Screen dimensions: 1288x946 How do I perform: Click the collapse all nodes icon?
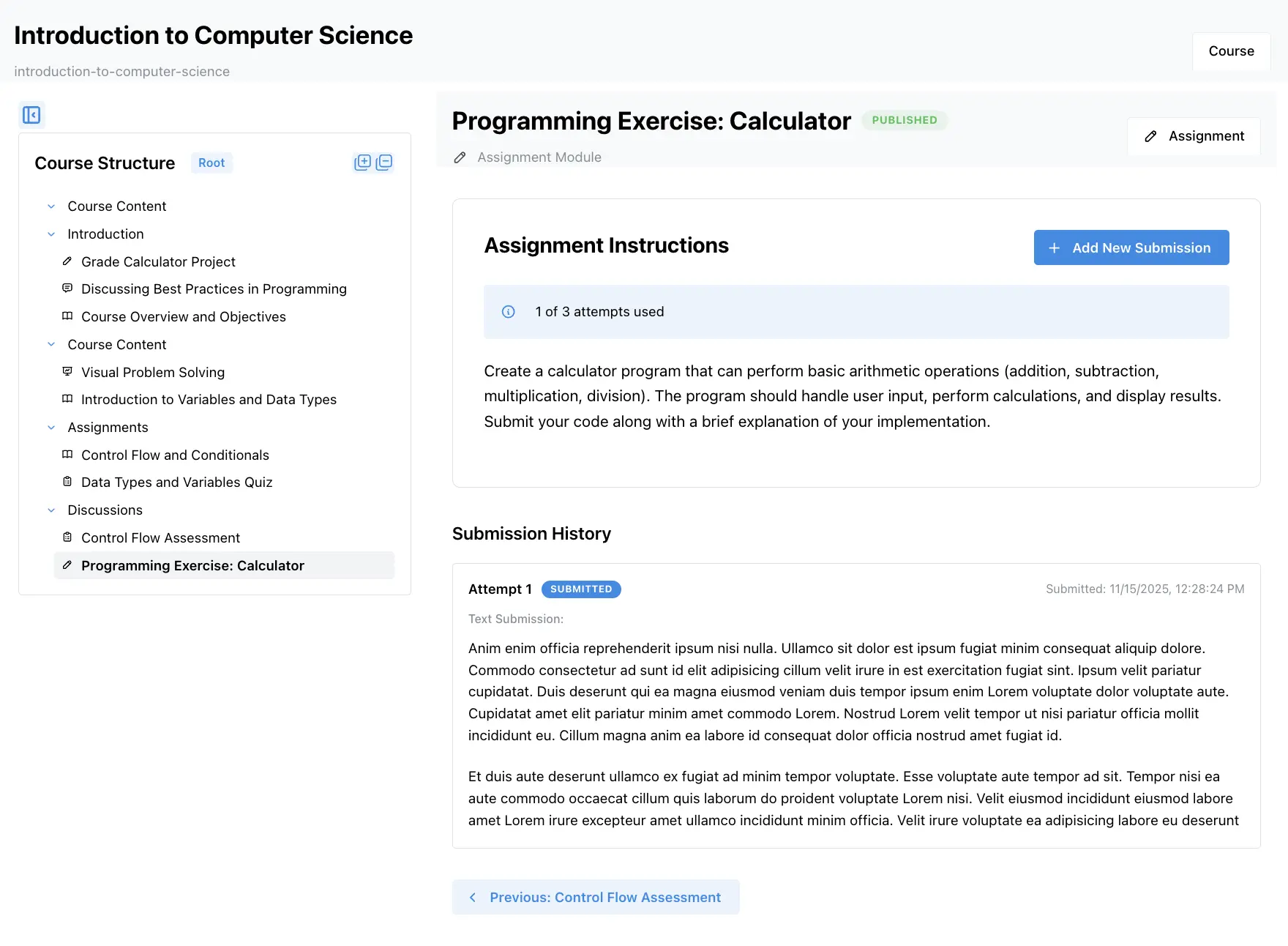(x=384, y=163)
